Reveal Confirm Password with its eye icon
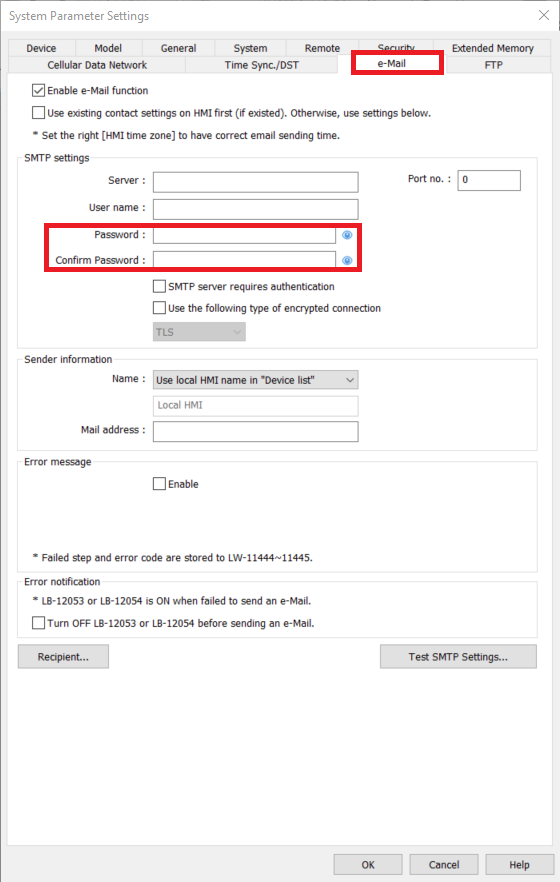This screenshot has height=882, width=560. click(x=347, y=260)
